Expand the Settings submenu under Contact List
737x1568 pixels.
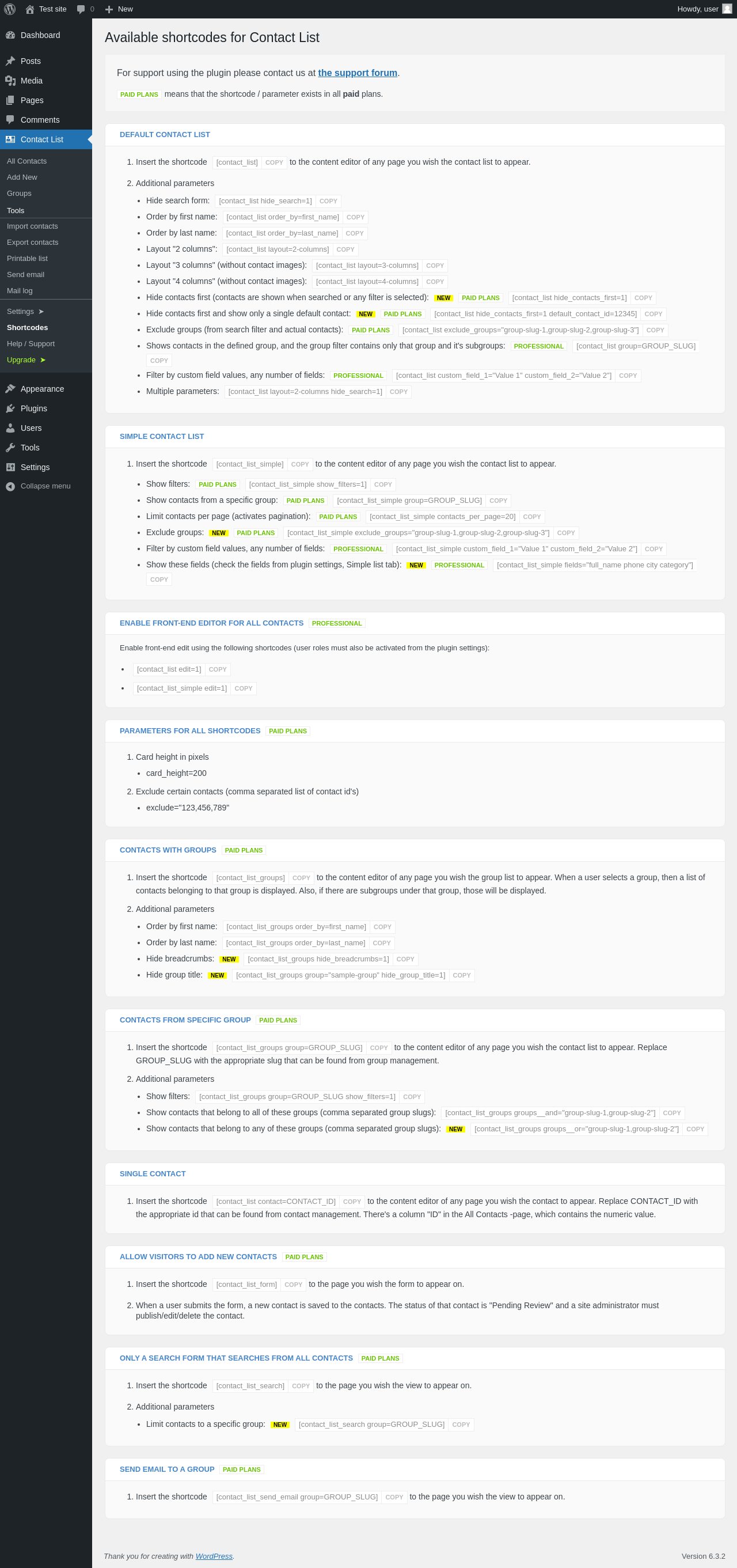[x=25, y=312]
